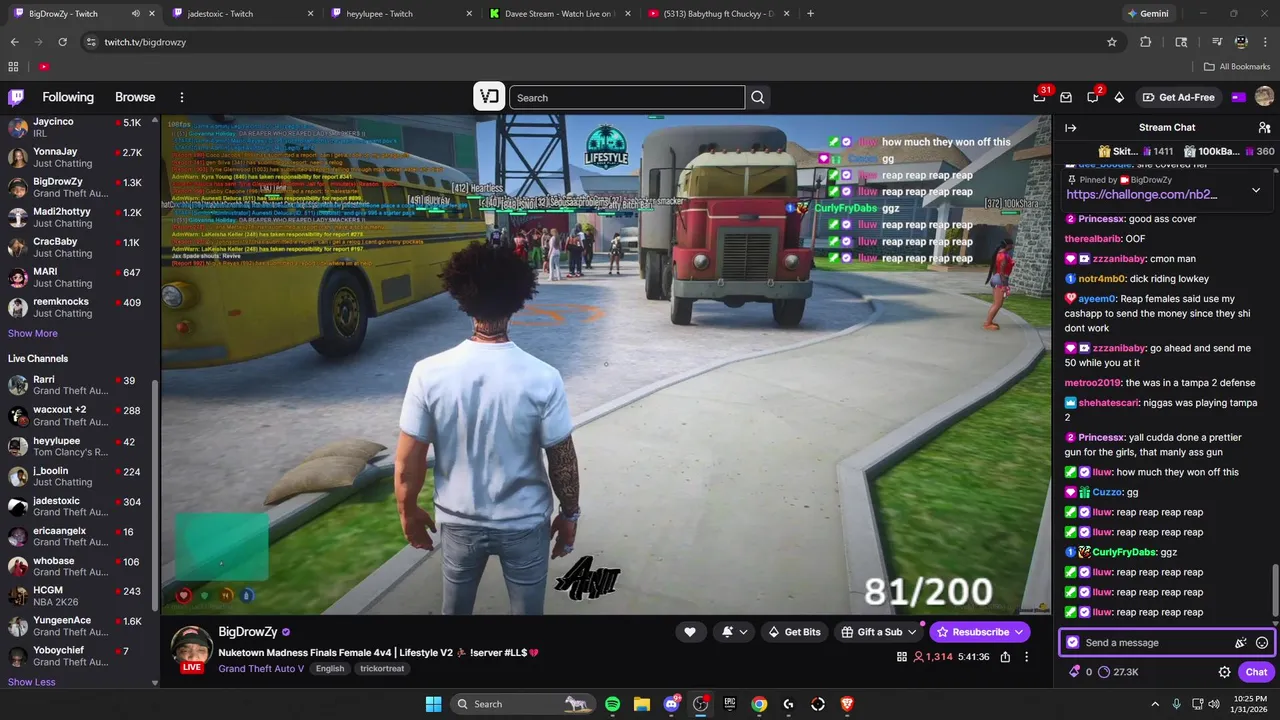This screenshot has width=1280, height=720.
Task: Open the Get Bits diamond icon in top bar
Action: point(1119,97)
